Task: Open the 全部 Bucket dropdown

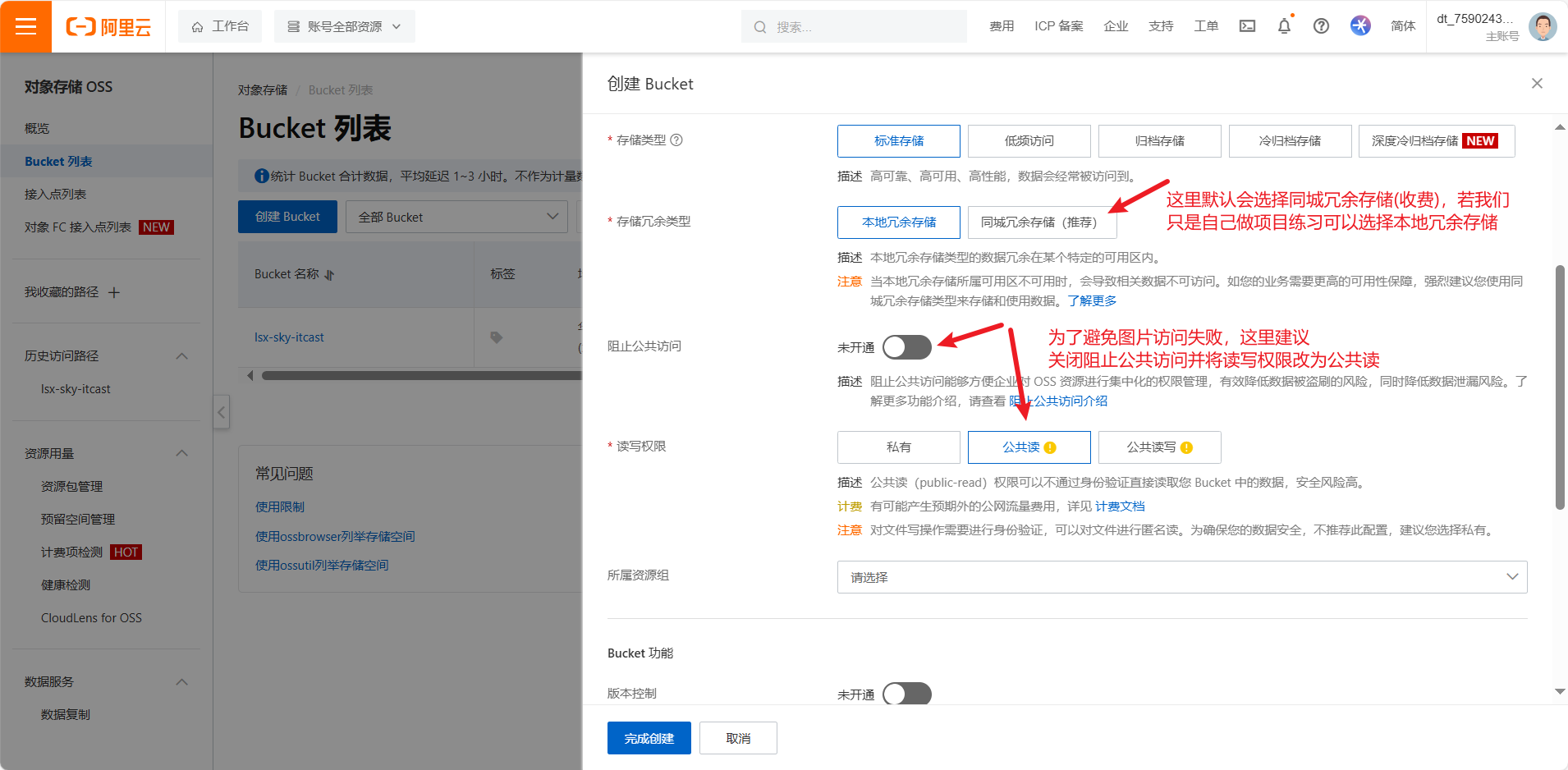Action: tap(456, 216)
